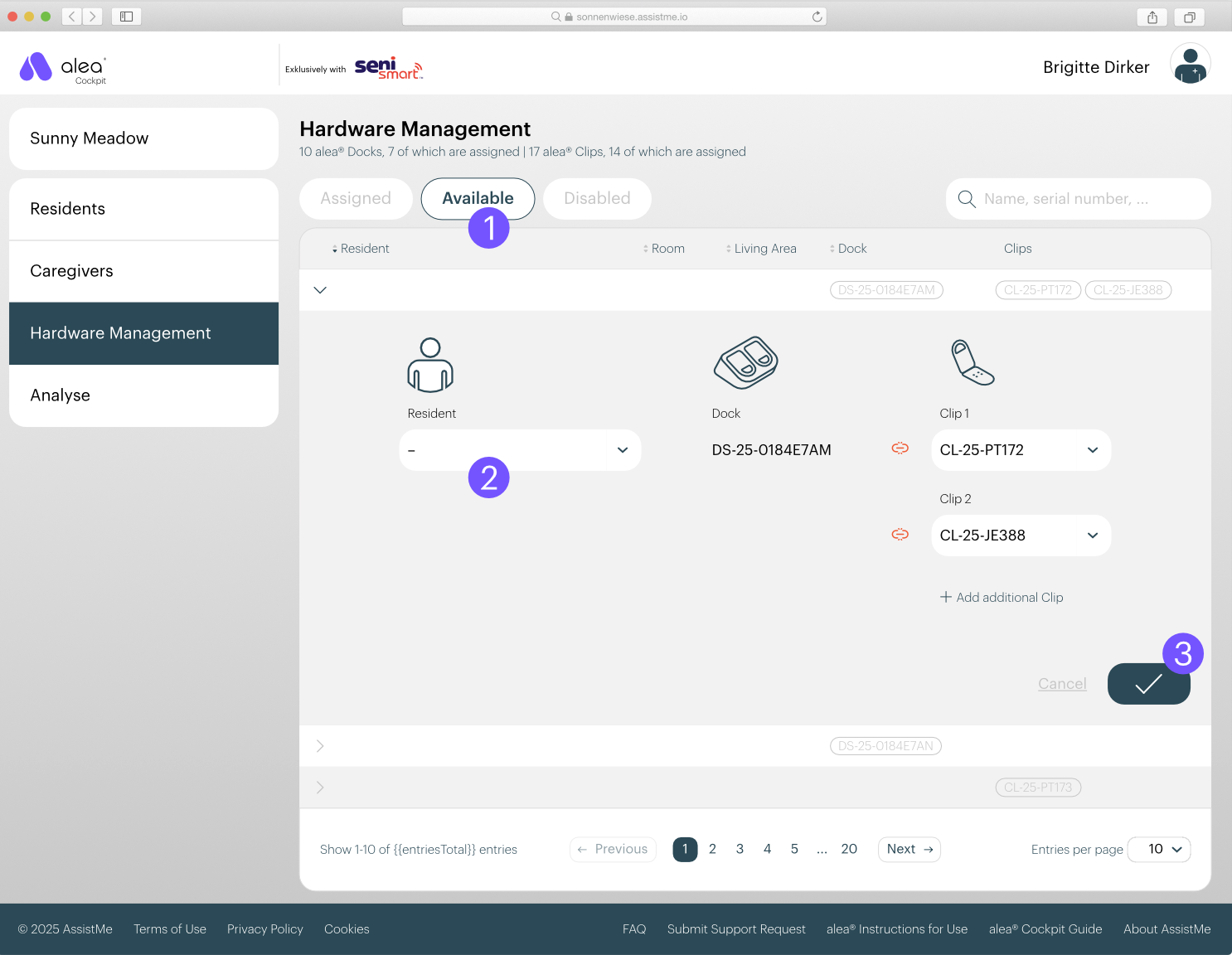The height and width of the screenshot is (955, 1232).
Task: Click the Resident person icon
Action: [x=430, y=365]
